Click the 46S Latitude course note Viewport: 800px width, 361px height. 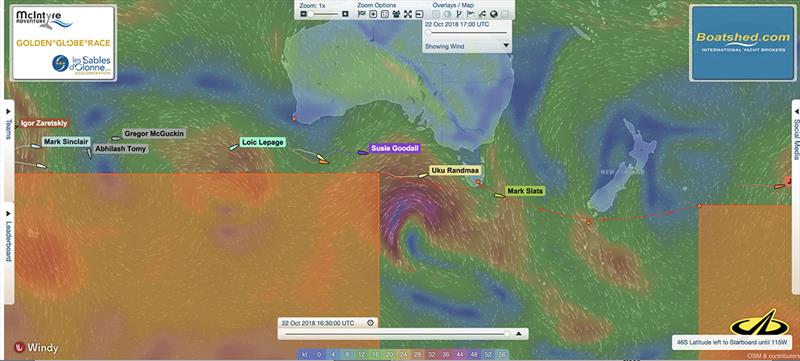pyautogui.click(x=732, y=342)
